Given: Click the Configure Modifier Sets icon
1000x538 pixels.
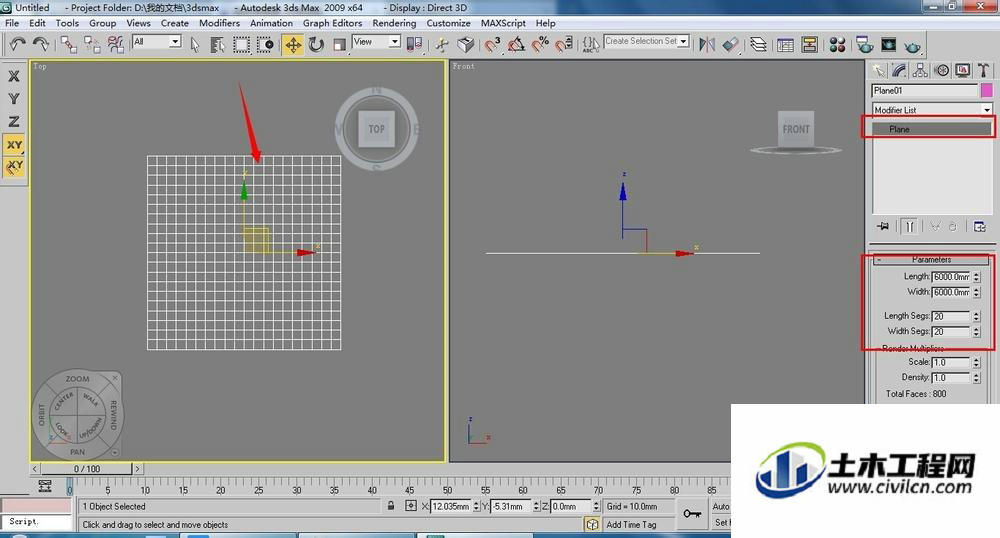Looking at the screenshot, I should (x=980, y=226).
